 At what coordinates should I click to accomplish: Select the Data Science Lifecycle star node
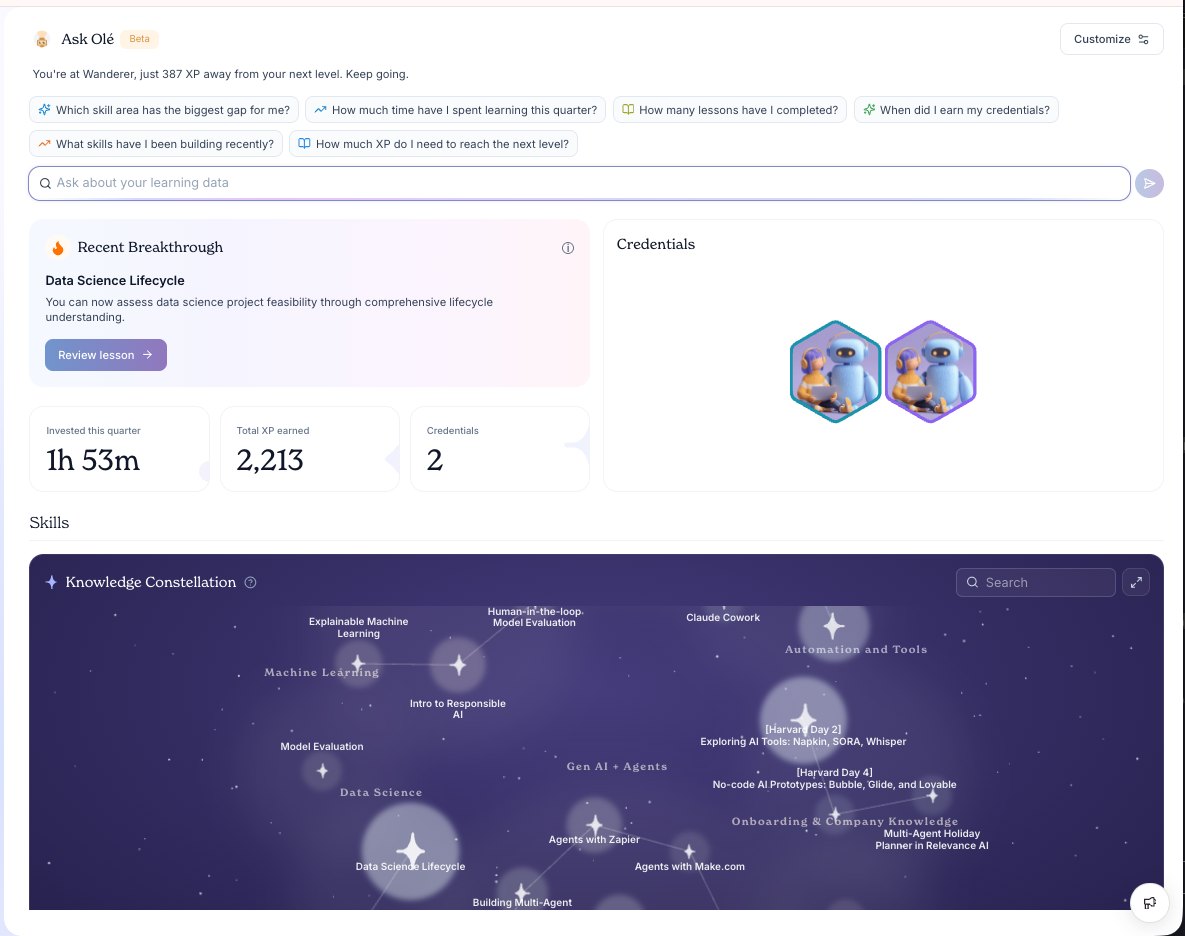[x=411, y=851]
